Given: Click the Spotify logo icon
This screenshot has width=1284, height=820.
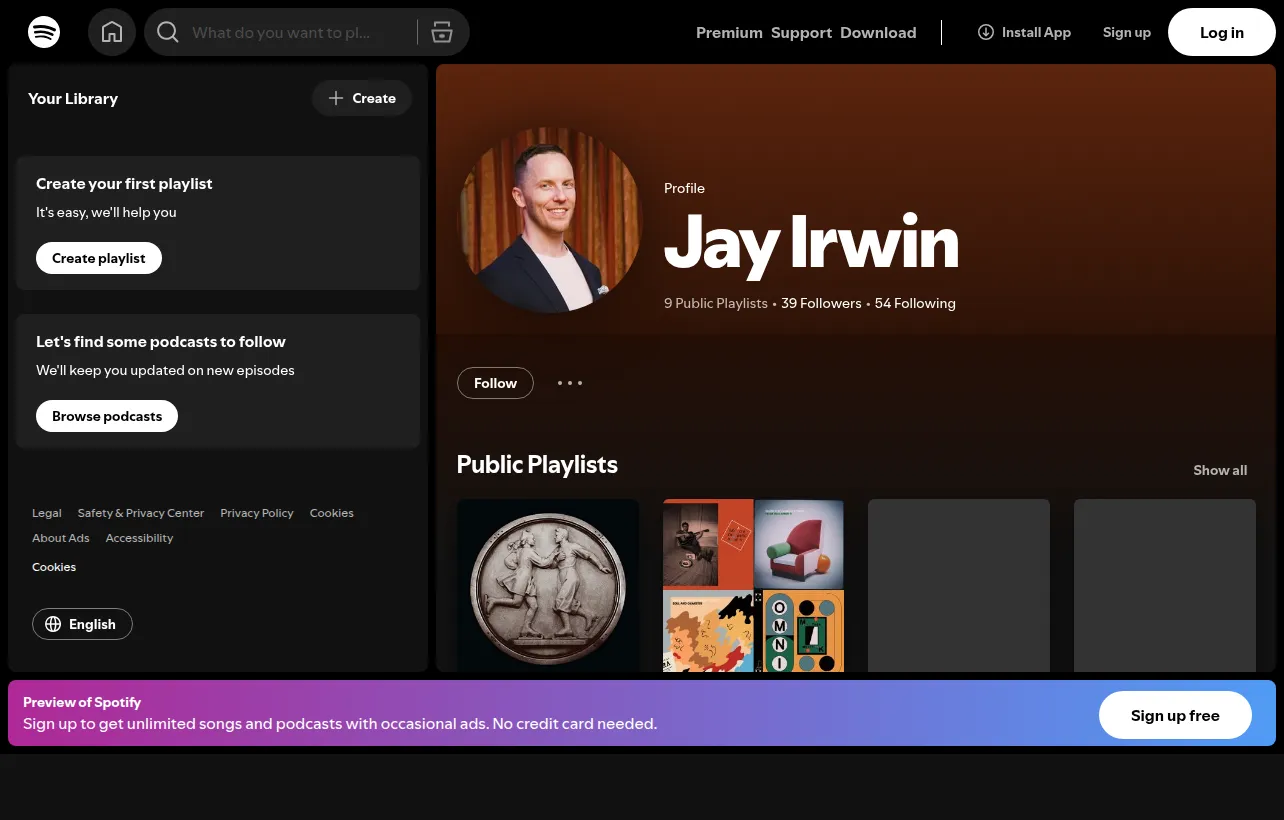Looking at the screenshot, I should tap(44, 32).
